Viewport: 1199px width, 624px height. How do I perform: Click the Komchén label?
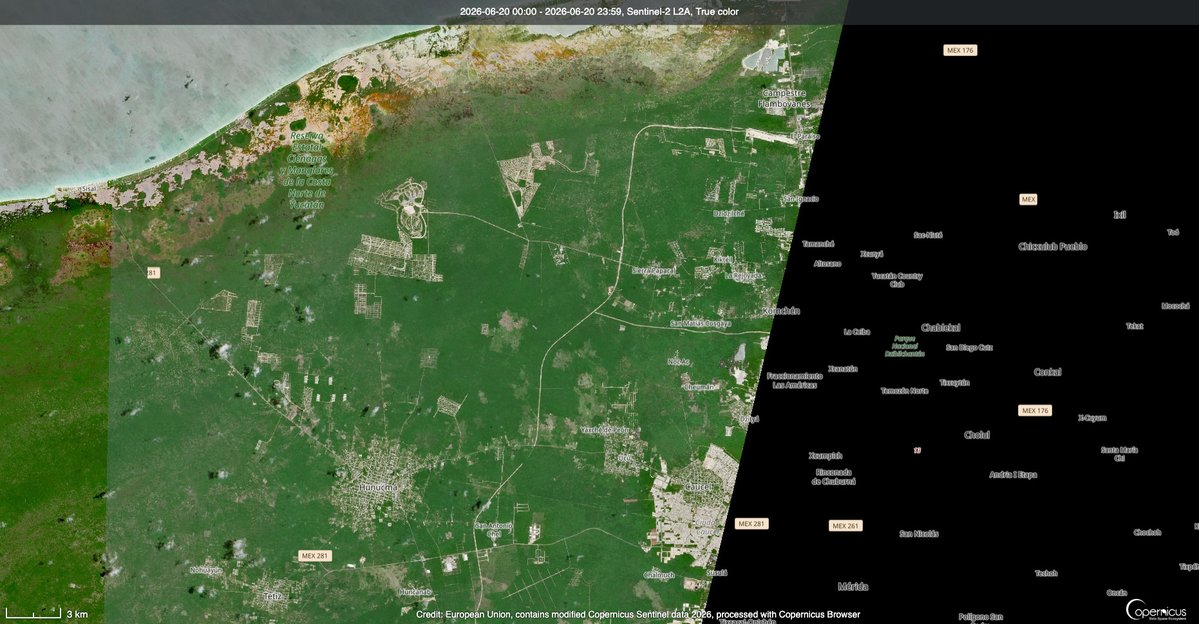click(781, 310)
